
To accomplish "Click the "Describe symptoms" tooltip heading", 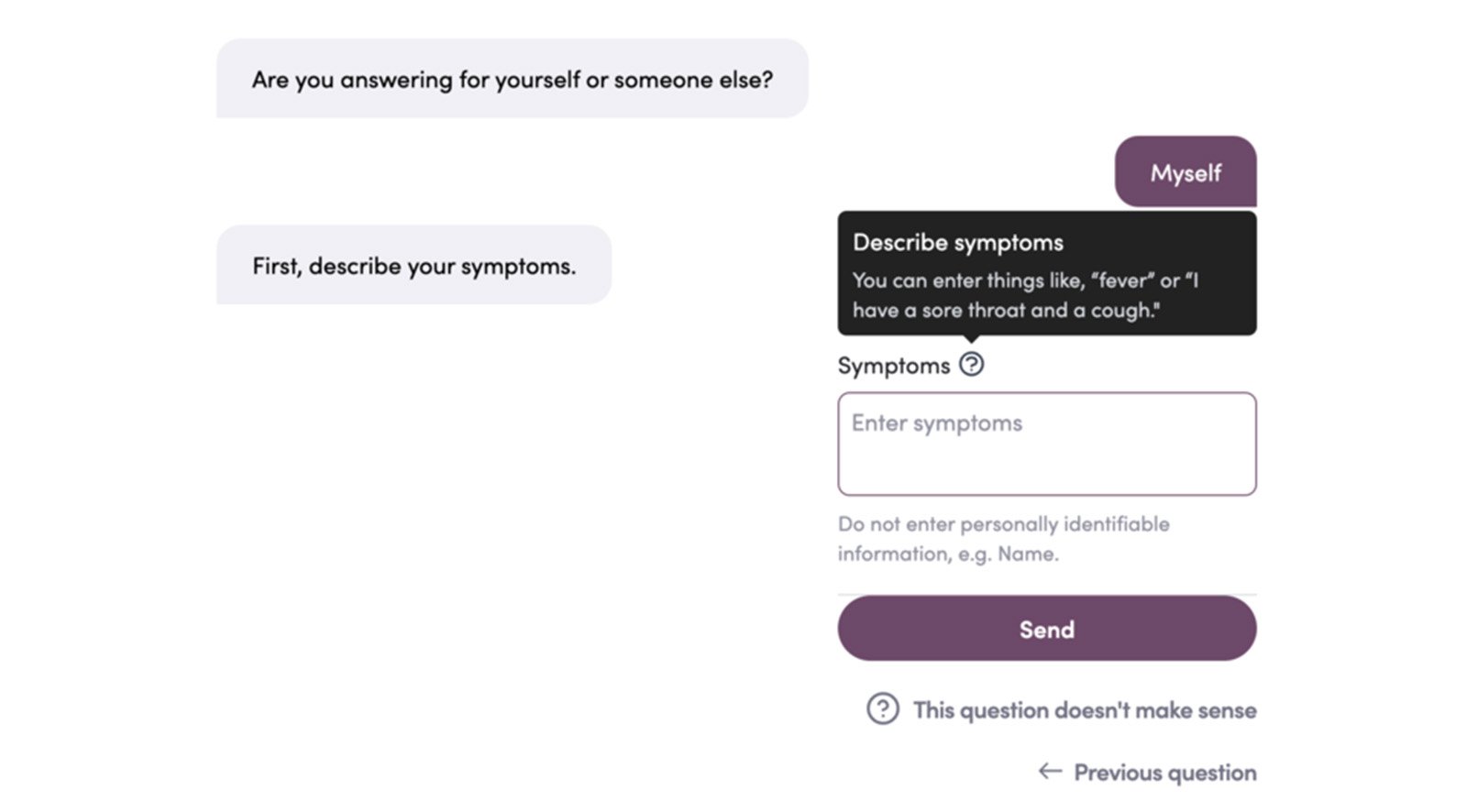I will 958,242.
